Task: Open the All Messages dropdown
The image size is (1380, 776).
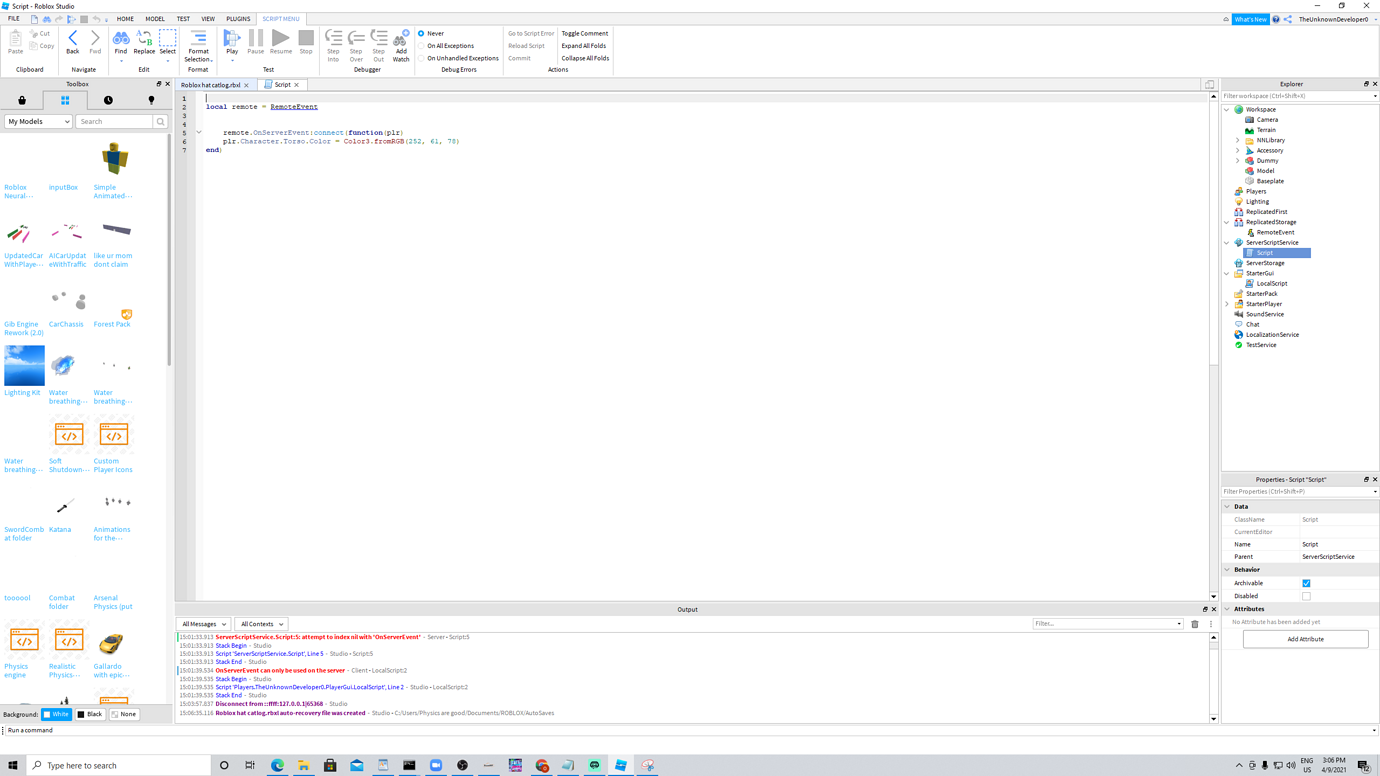Action: point(204,624)
